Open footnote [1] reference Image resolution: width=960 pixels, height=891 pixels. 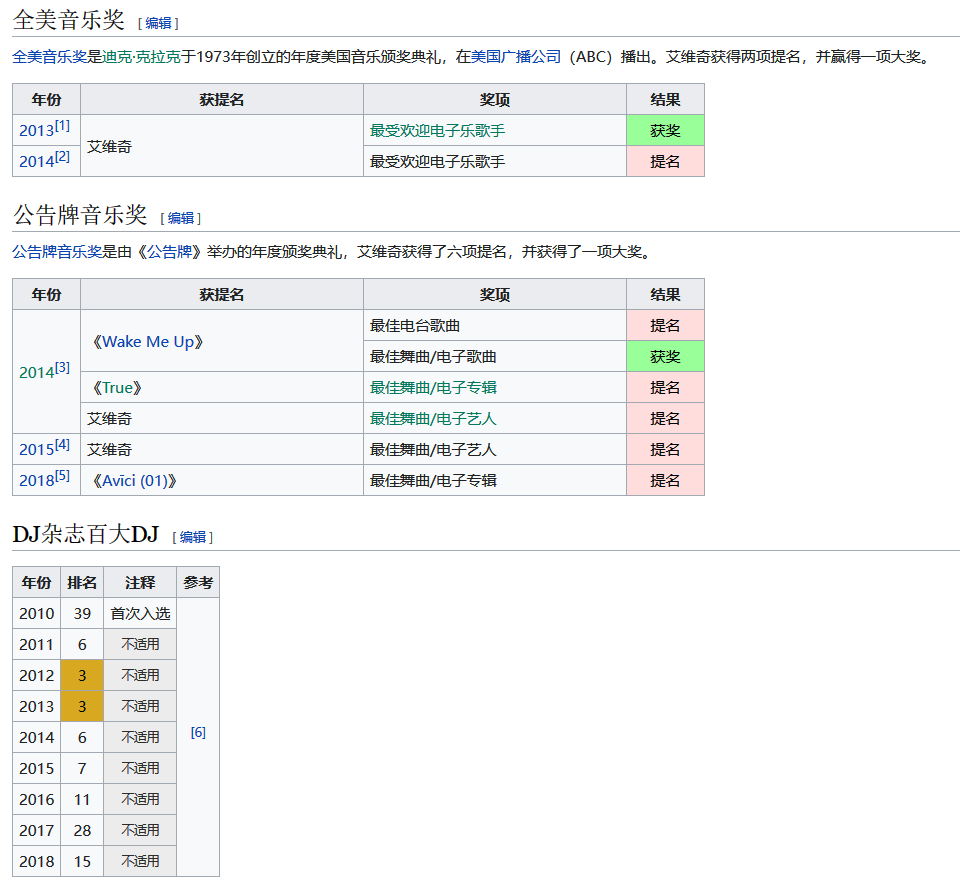click(x=62, y=126)
